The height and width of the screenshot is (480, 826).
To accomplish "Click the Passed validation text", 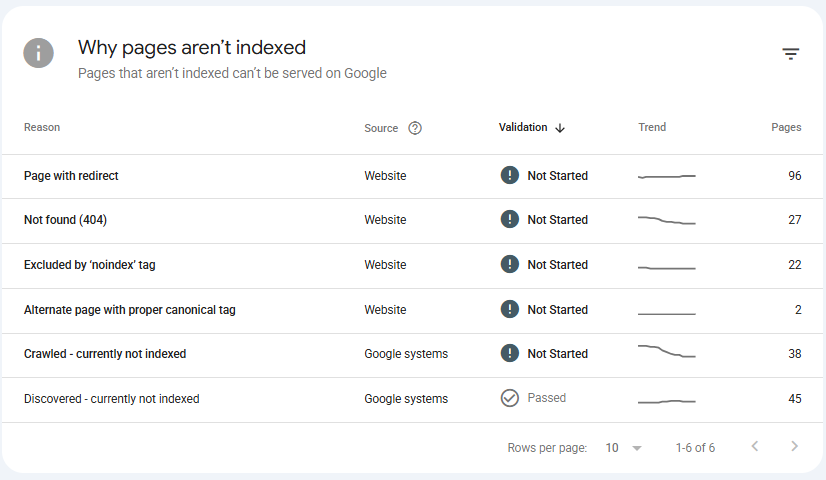I will point(546,398).
